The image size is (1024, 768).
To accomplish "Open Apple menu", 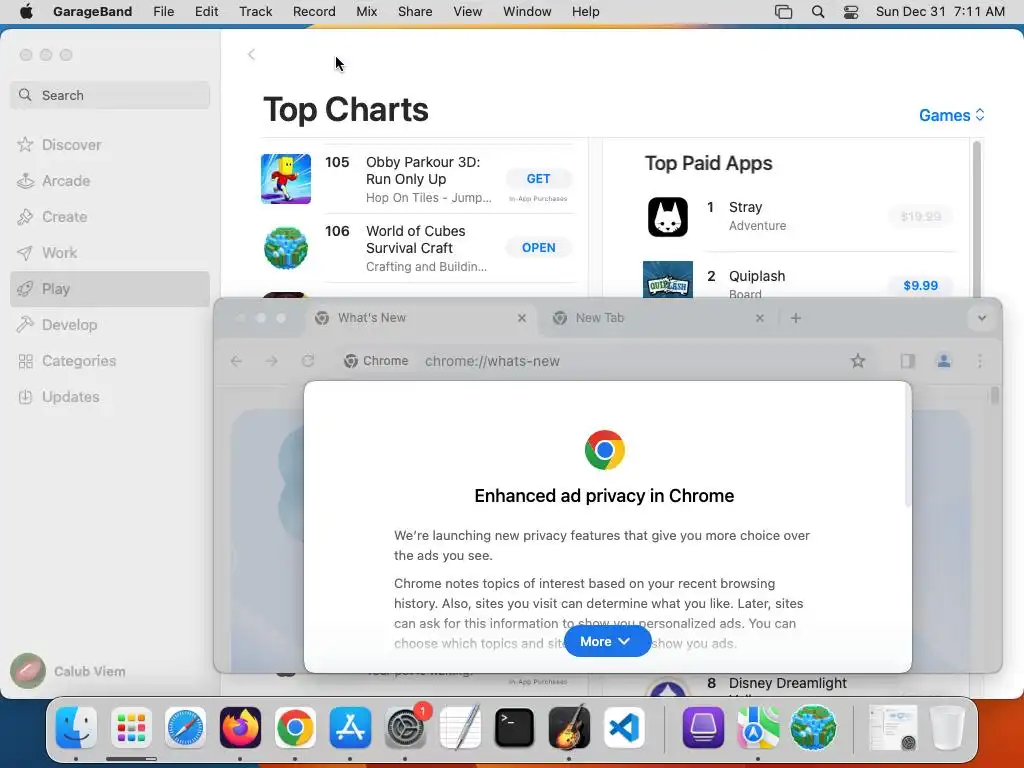I will coord(26,11).
